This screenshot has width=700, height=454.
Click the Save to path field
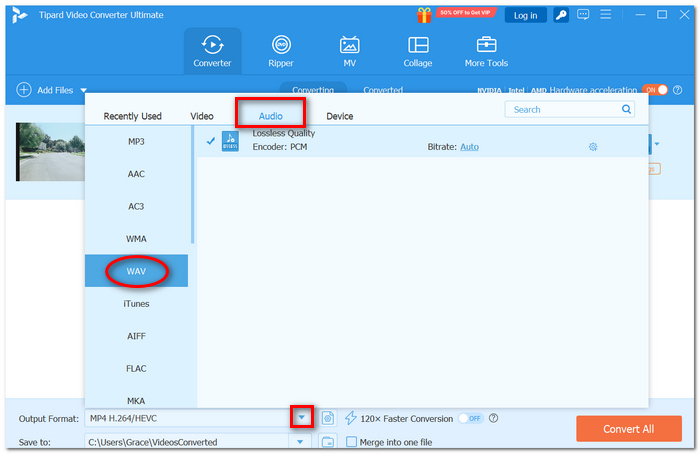coord(189,442)
